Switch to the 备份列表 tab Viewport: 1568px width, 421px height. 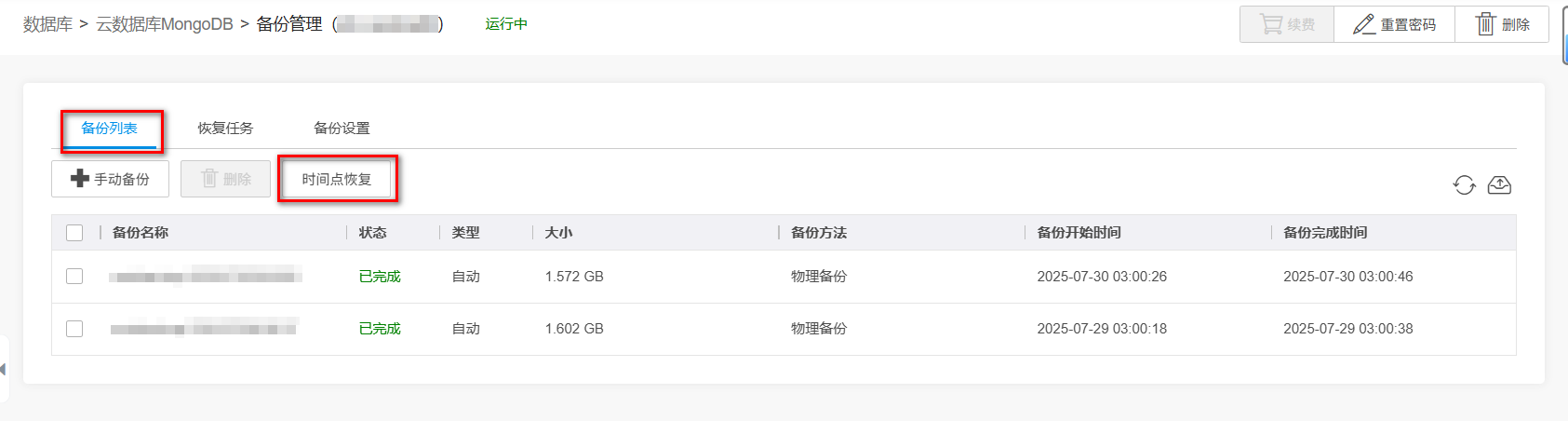point(109,129)
